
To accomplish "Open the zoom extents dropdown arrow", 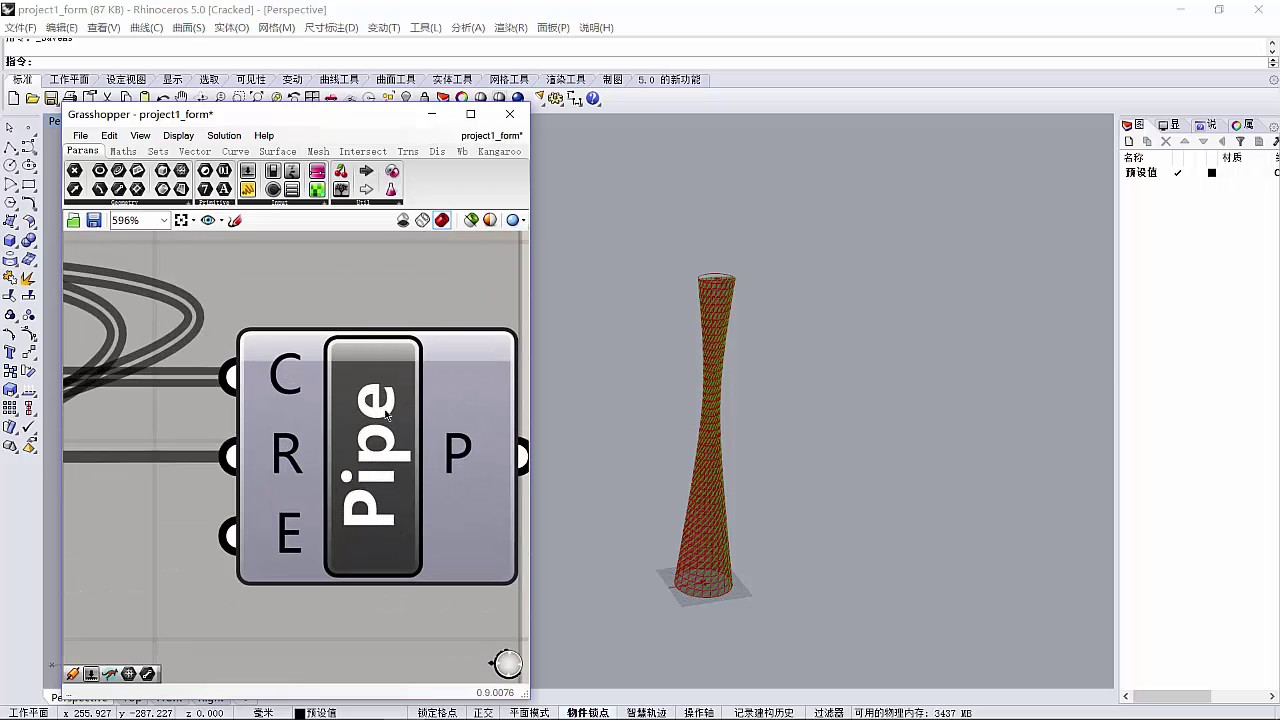I will [x=193, y=220].
